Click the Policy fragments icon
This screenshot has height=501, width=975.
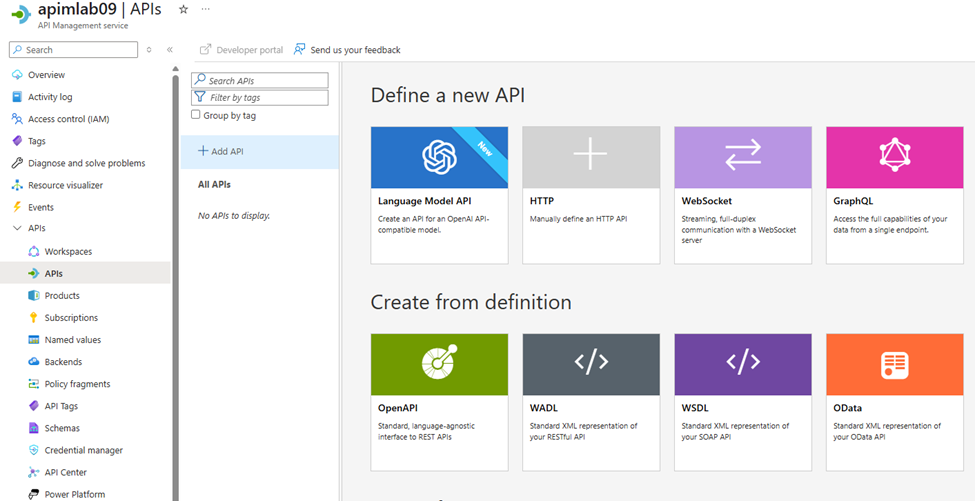coord(34,384)
